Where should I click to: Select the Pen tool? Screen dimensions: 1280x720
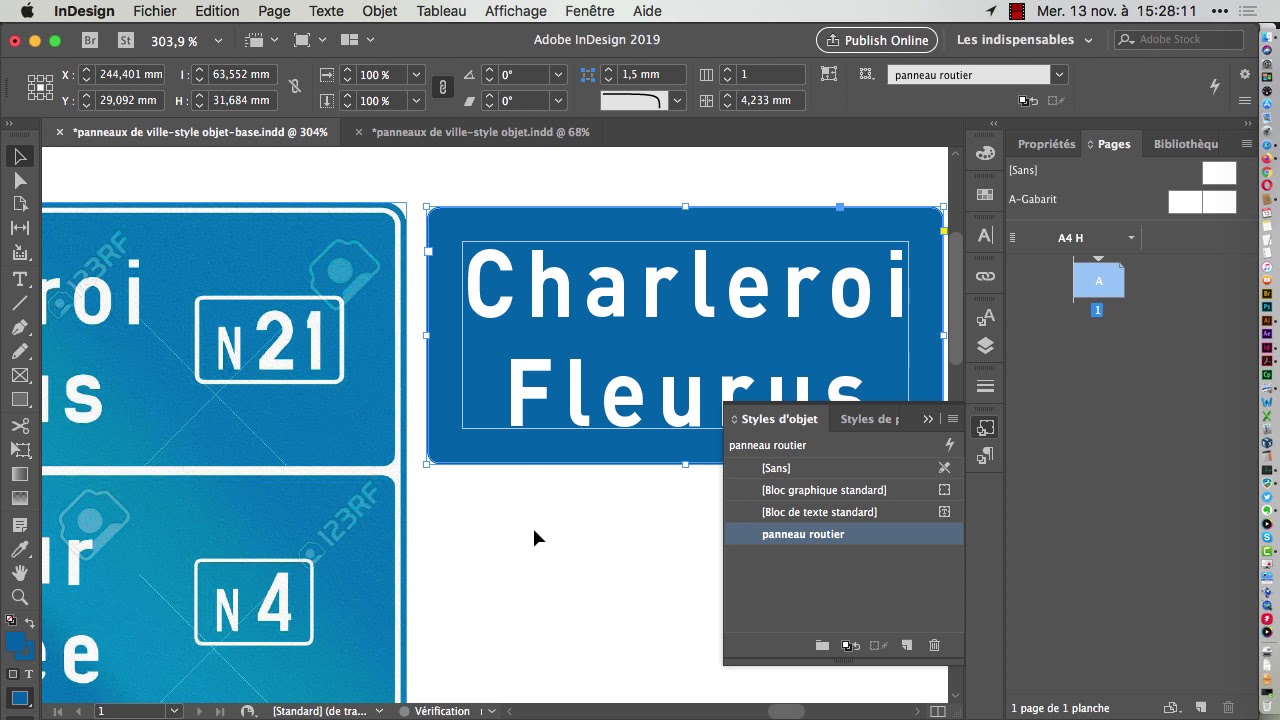pos(20,327)
